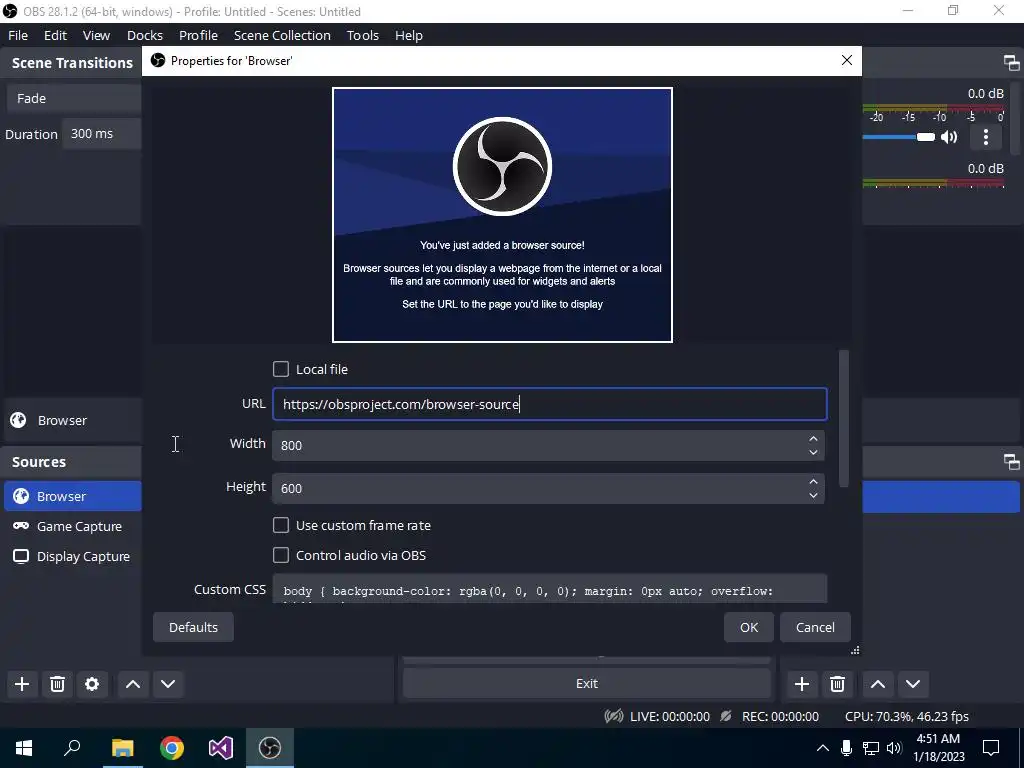Pop out the upper right dock icon
The height and width of the screenshot is (768, 1024).
point(1011,63)
